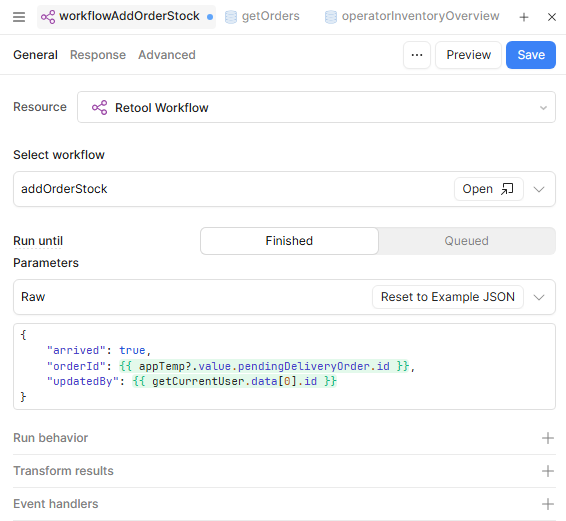
Task: Click the getOrders database icon
Action: pos(231,17)
